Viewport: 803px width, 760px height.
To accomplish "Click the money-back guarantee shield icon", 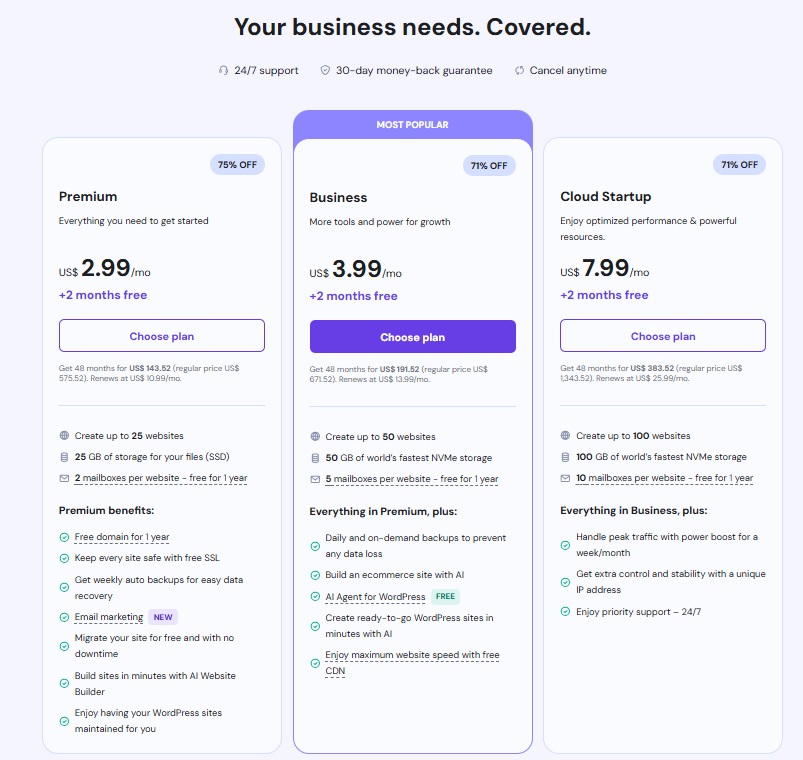I will click(x=325, y=71).
